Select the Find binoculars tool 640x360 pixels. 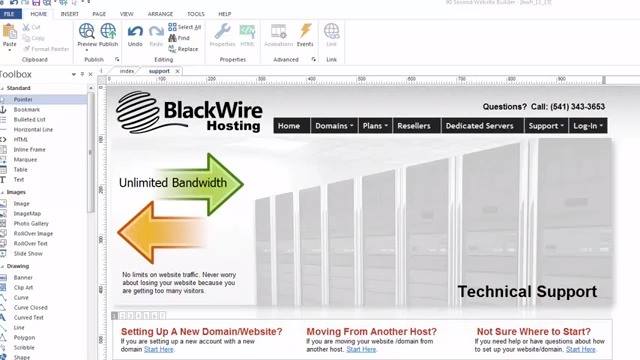pos(179,38)
